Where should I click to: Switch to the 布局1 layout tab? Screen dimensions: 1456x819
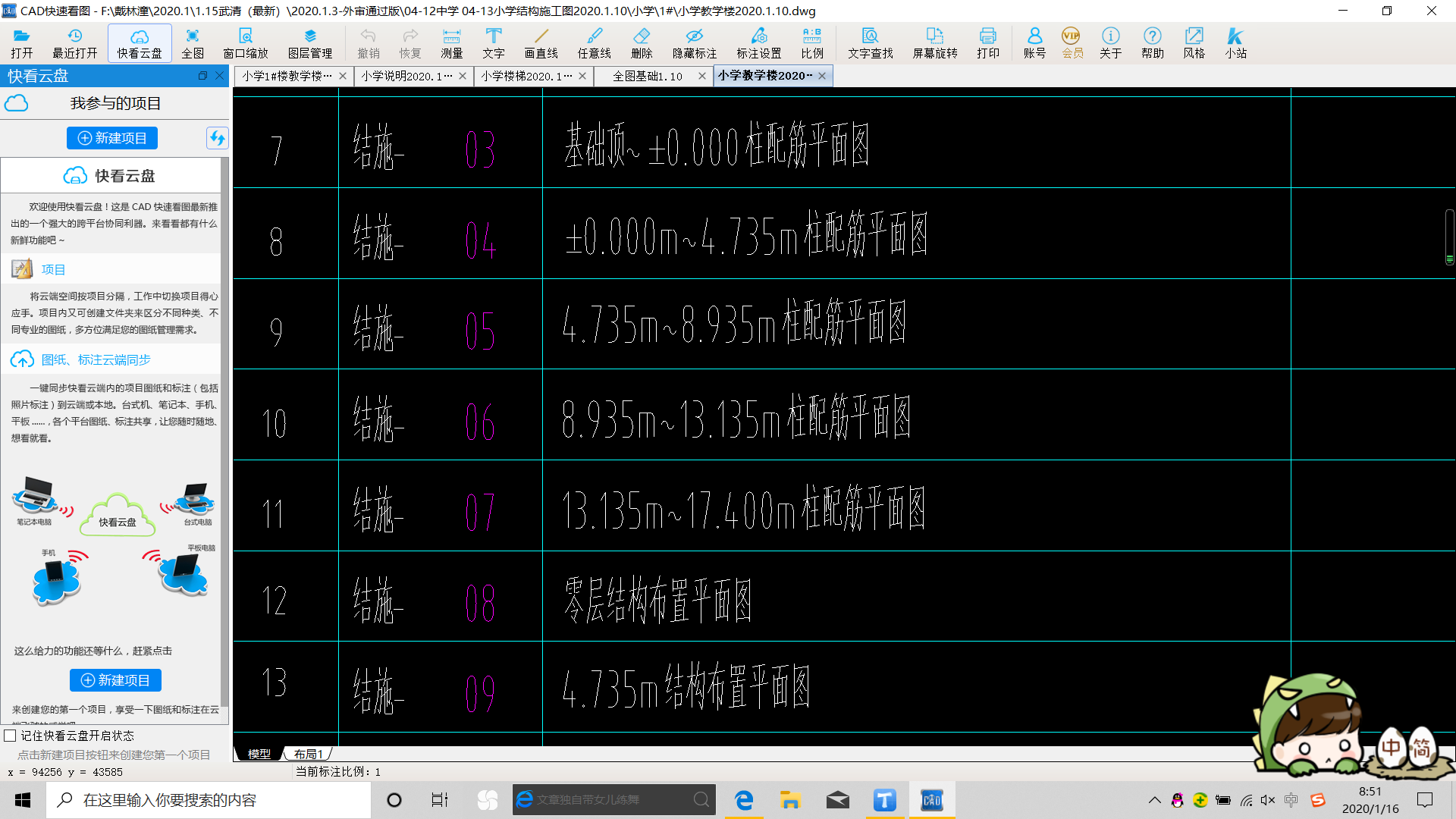point(308,754)
